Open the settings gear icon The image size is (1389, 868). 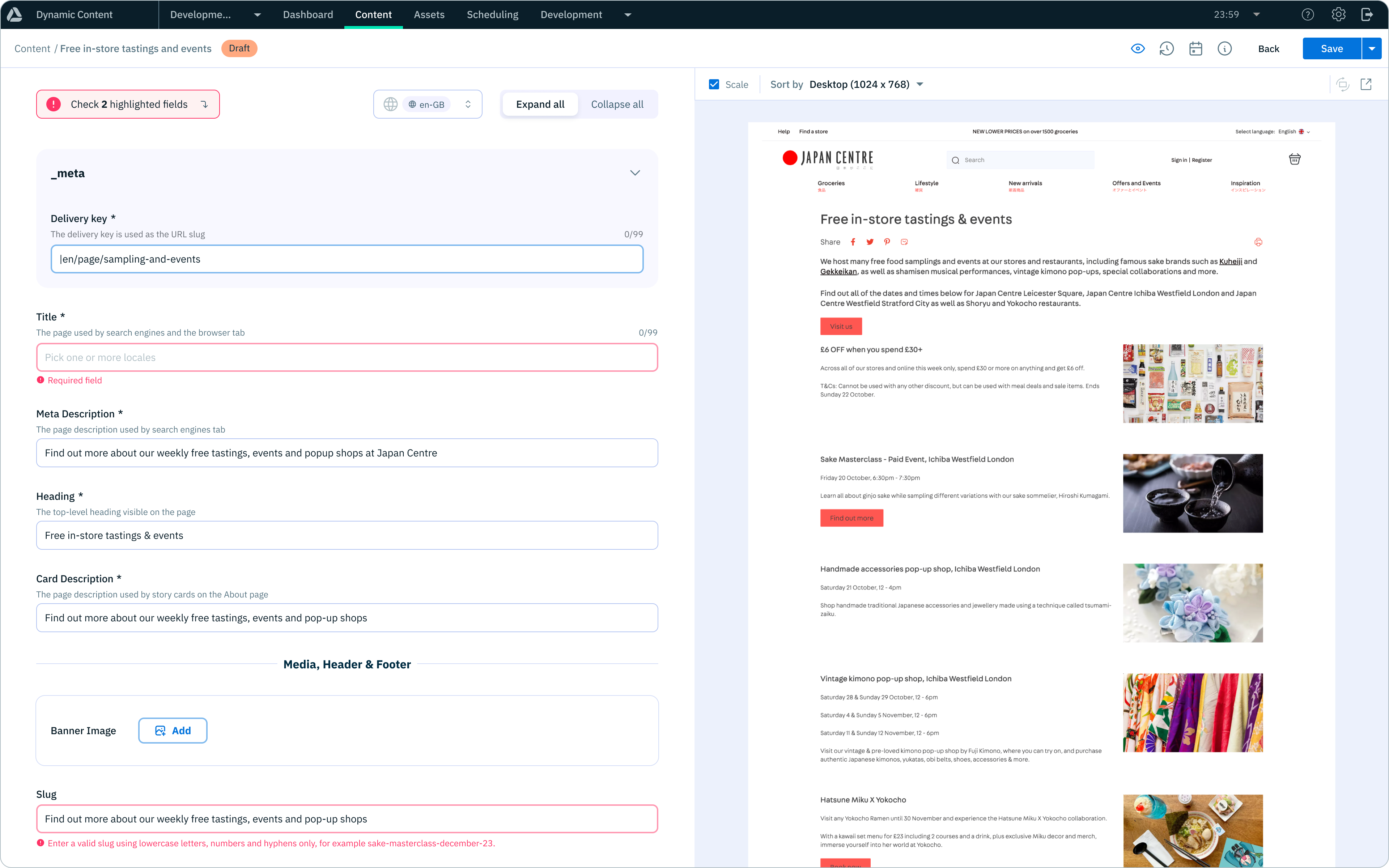(1338, 14)
